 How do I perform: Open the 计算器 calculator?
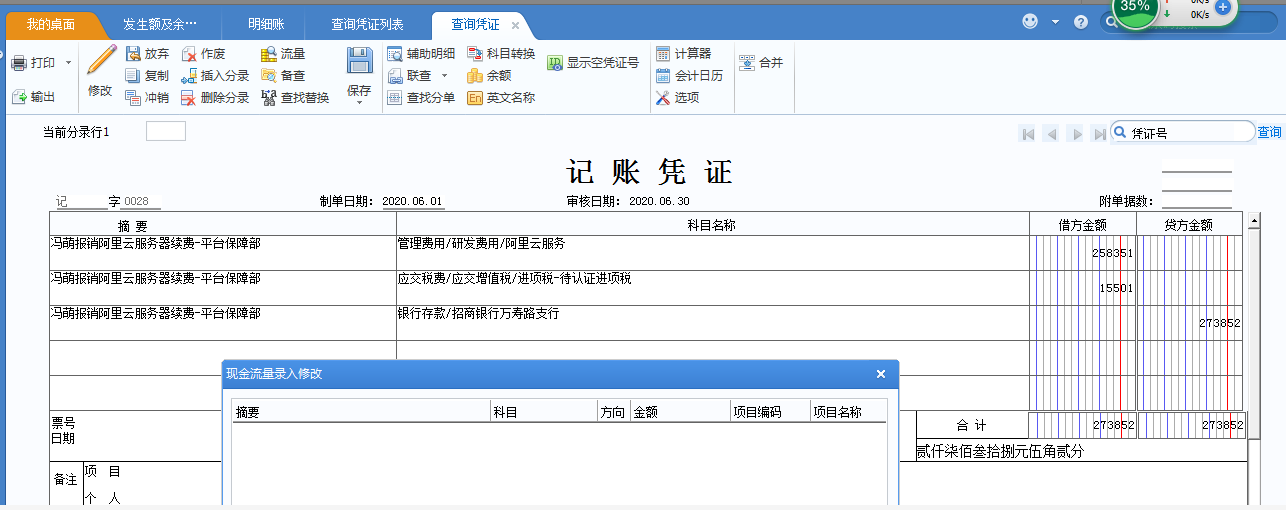683,54
